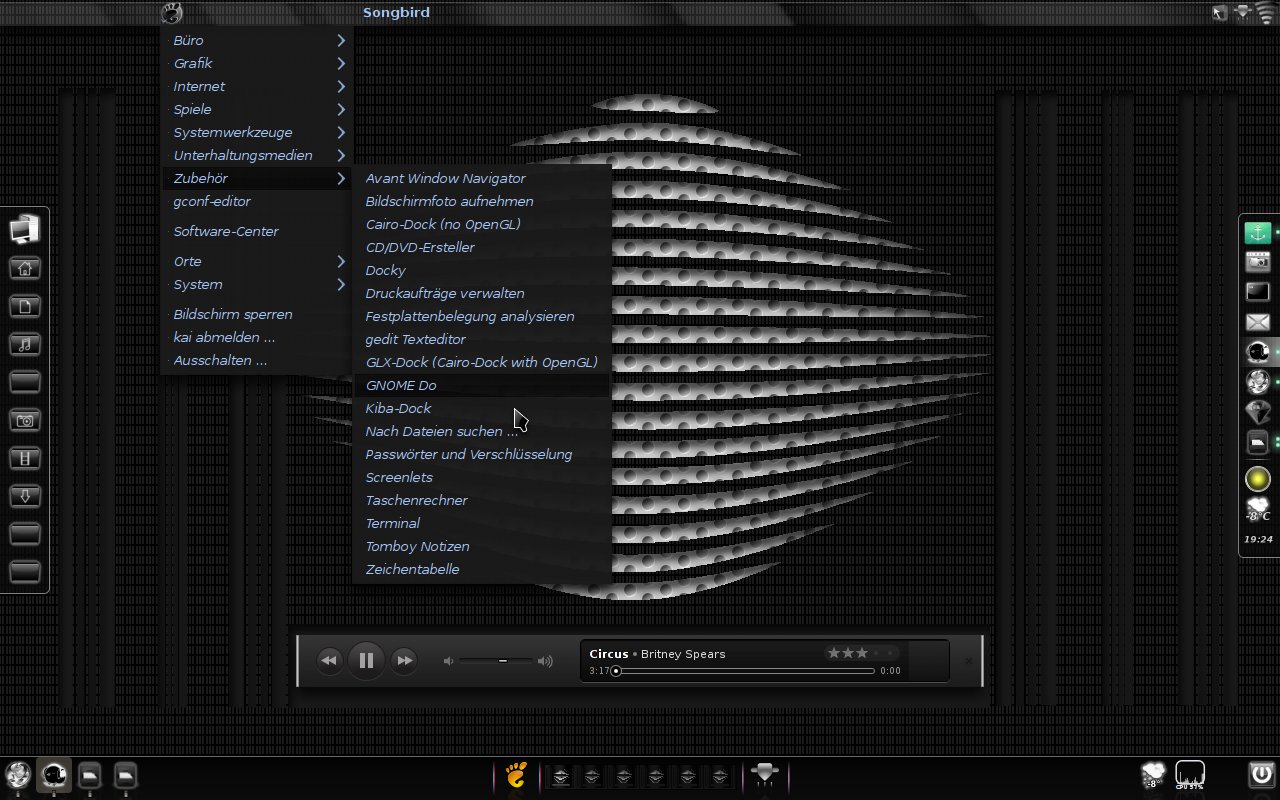Click the diamond gem icon in right dock
This screenshot has width=1280, height=800.
point(1257,411)
